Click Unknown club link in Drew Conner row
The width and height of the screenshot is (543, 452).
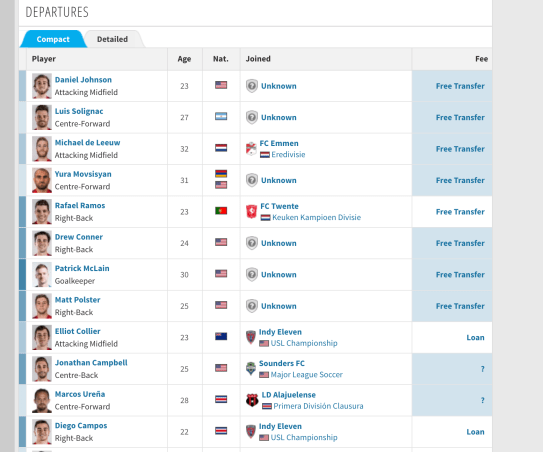point(278,243)
